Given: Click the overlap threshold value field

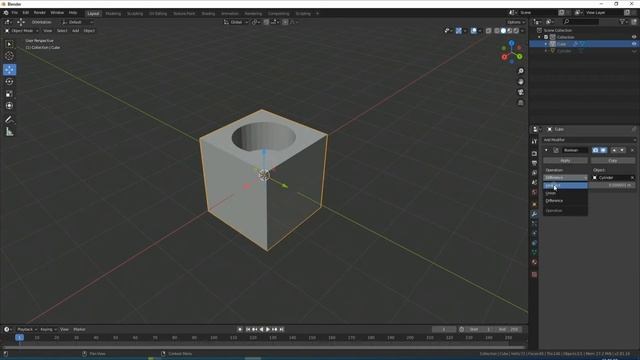Looking at the screenshot, I should coord(612,185).
